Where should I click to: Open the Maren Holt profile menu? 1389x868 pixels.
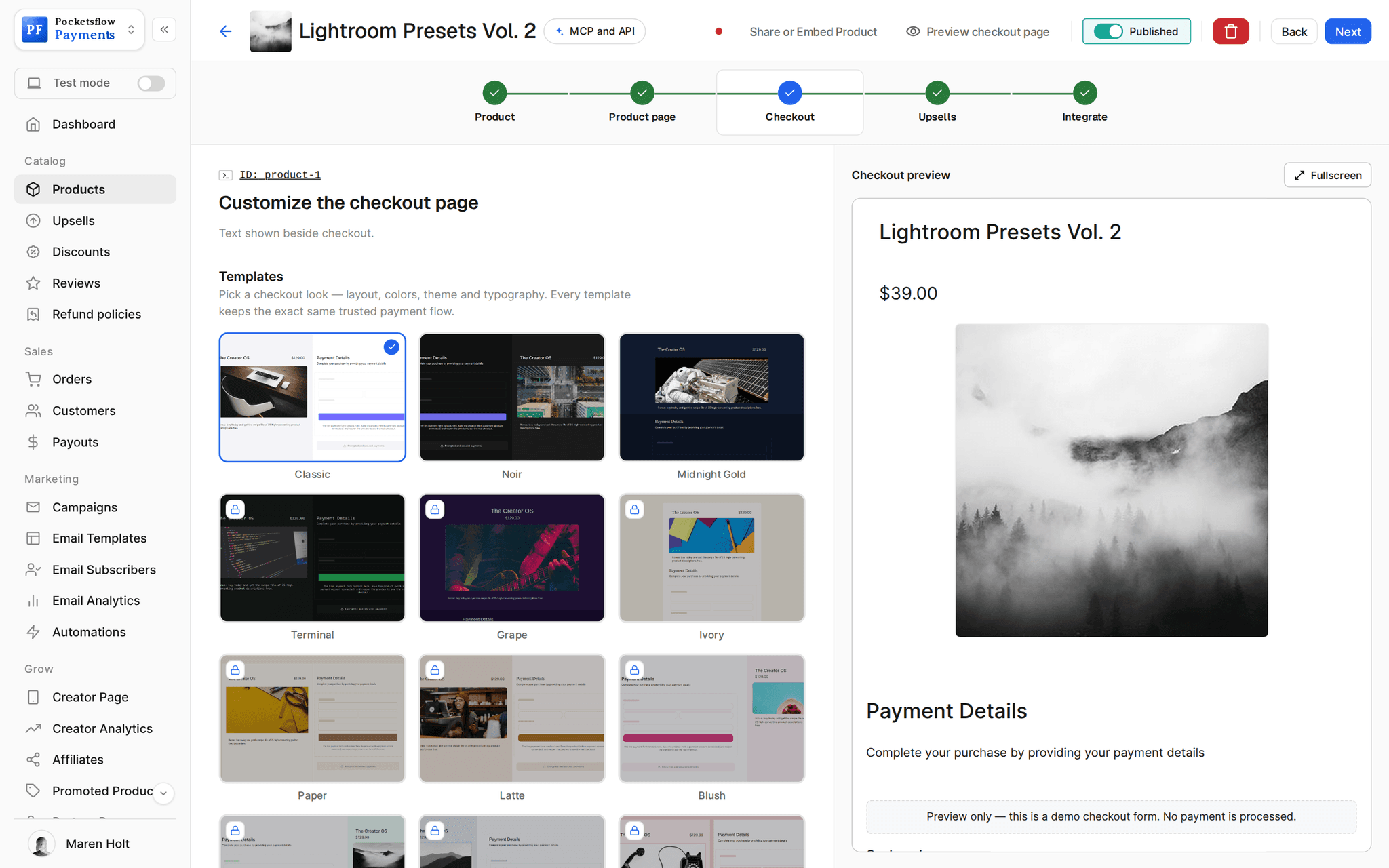point(95,844)
